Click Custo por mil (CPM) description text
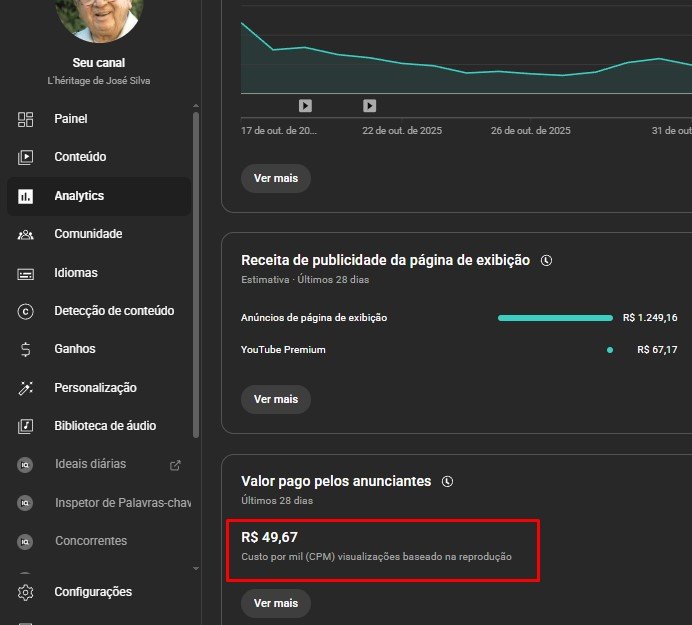The image size is (692, 625). [x=376, y=557]
